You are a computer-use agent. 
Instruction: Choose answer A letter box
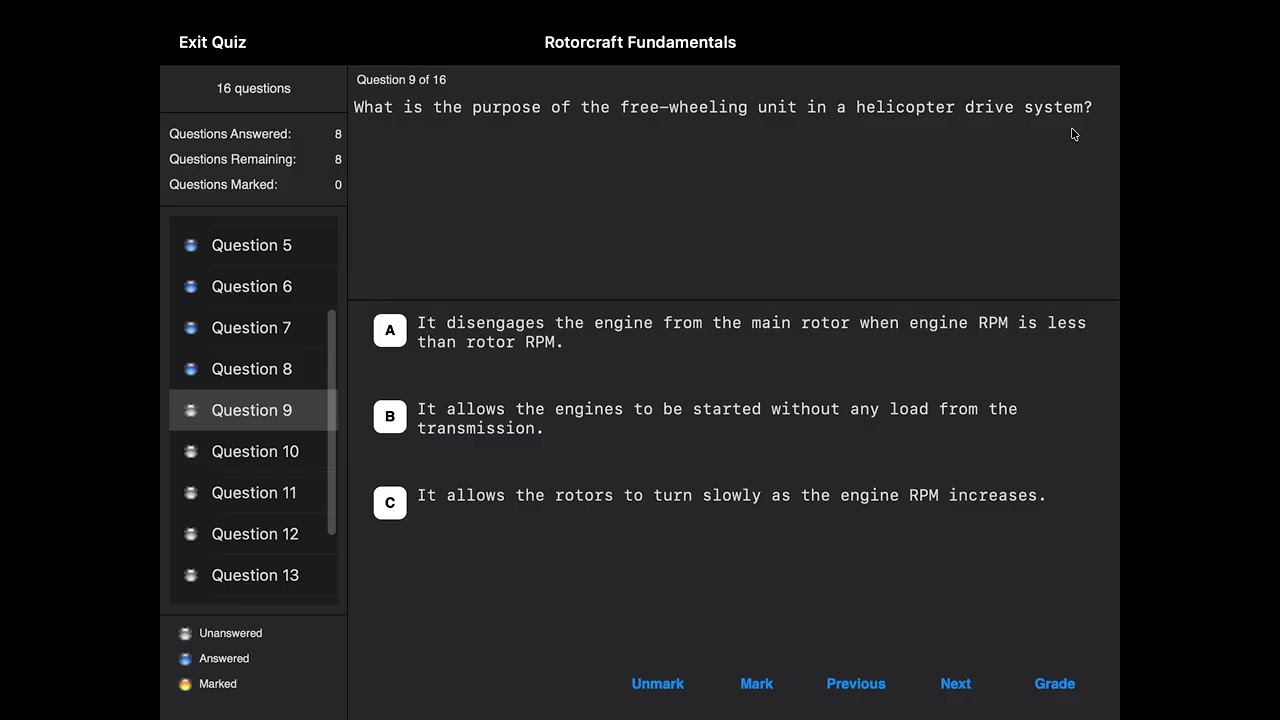click(390, 330)
